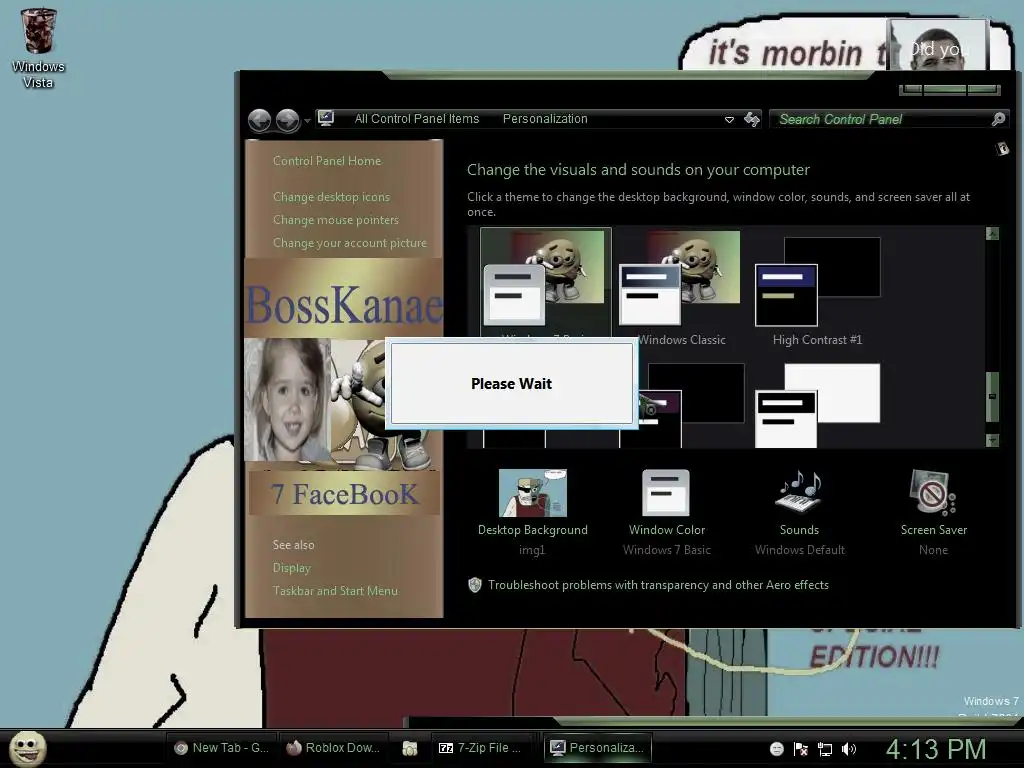Image resolution: width=1024 pixels, height=768 pixels.
Task: Click the smiley Start button
Action: click(27, 748)
